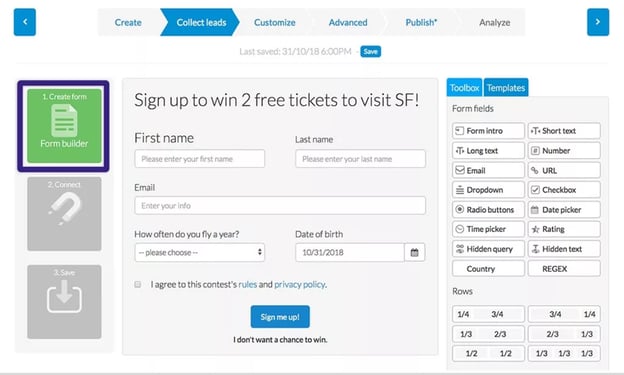Click the Email input field
The width and height of the screenshot is (624, 375).
click(280, 206)
